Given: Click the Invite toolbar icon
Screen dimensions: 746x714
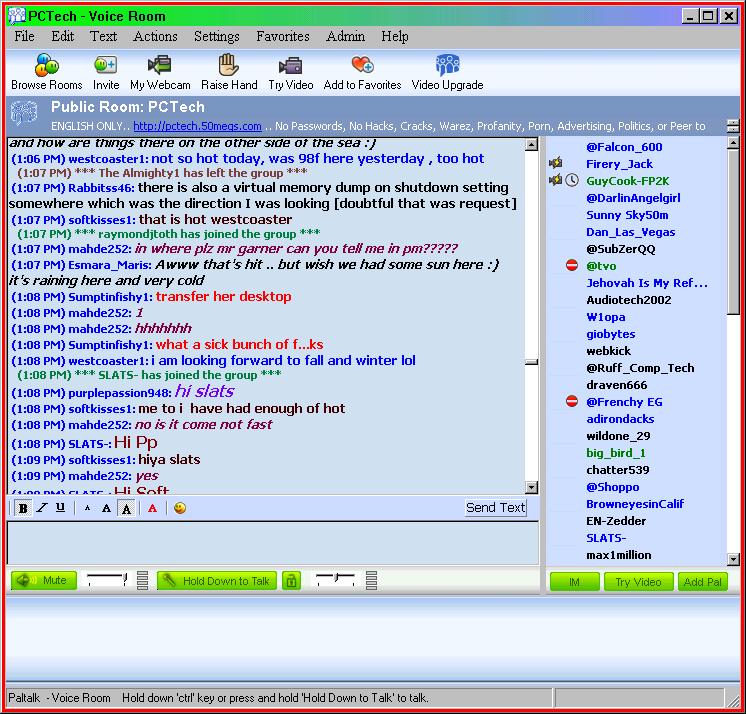Looking at the screenshot, I should click(106, 65).
